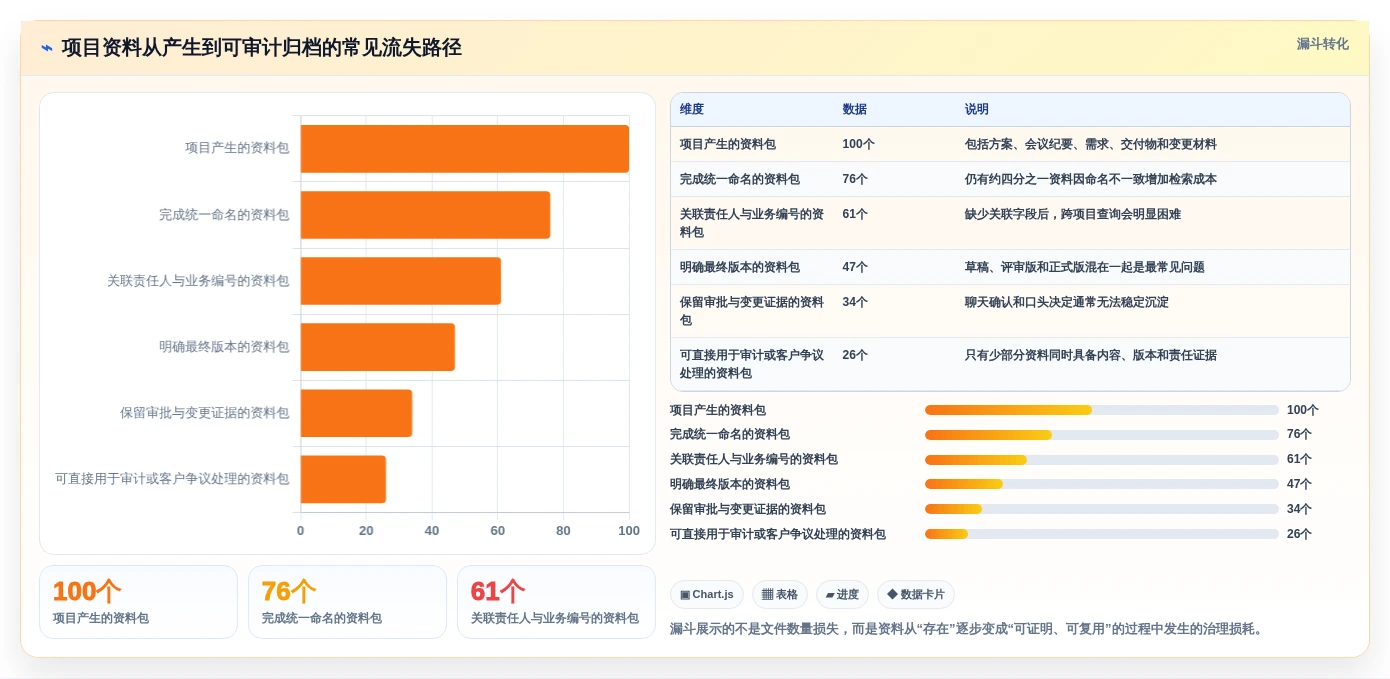Click the chart bar for 项目产生的资料包
The height and width of the screenshot is (679, 1390).
[465, 149]
